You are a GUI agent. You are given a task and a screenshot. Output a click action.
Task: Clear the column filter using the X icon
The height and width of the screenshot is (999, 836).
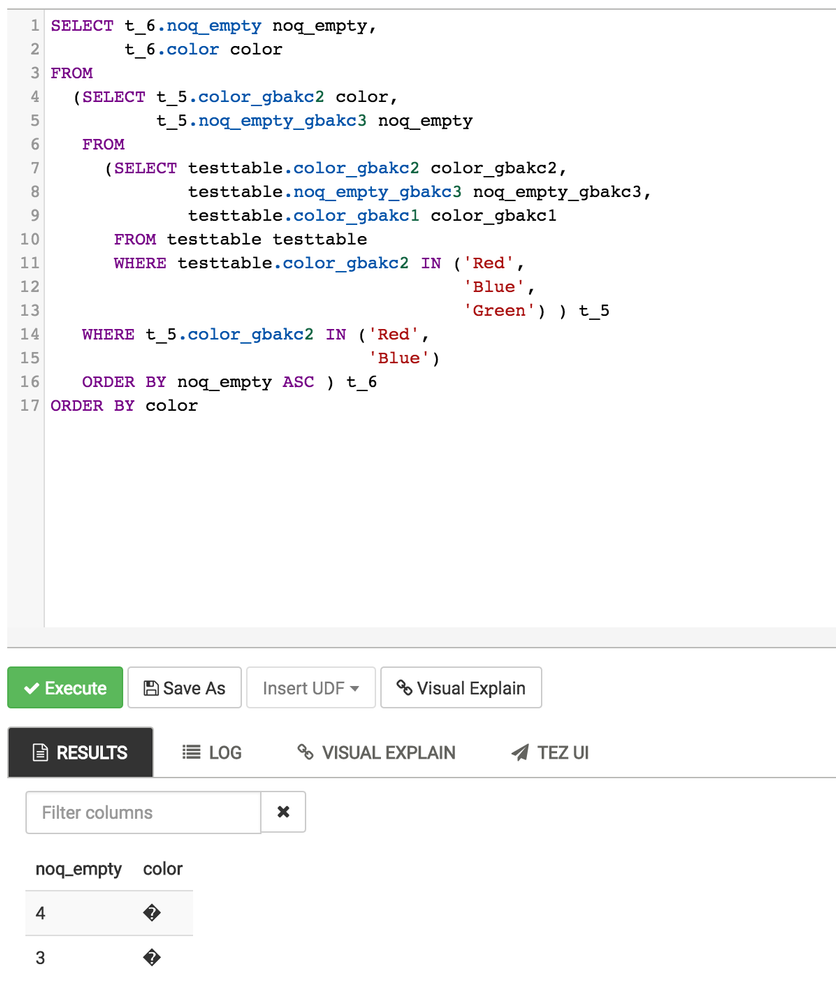pos(283,812)
